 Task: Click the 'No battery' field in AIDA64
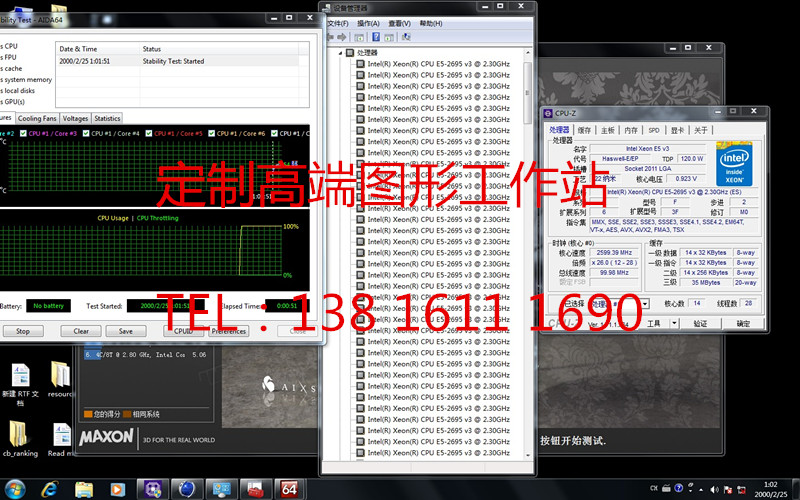click(48, 306)
